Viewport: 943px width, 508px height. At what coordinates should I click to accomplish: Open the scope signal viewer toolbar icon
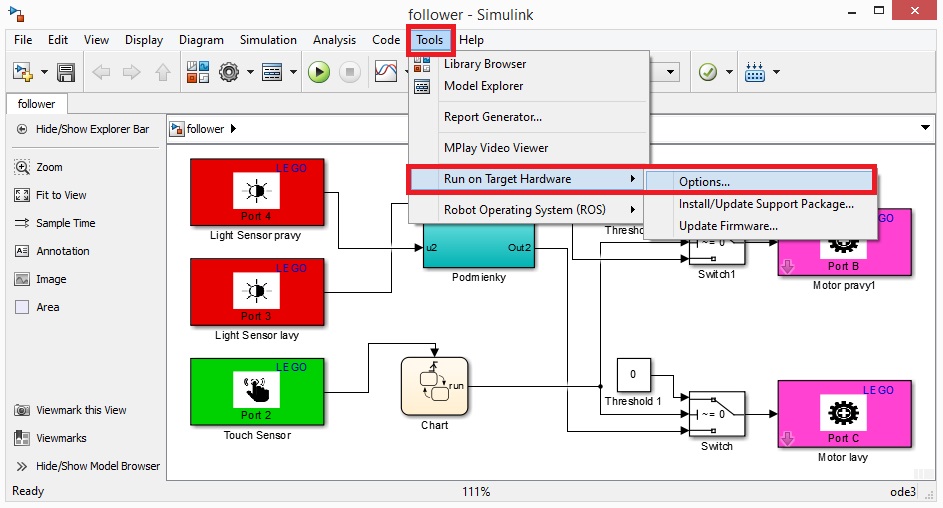point(385,72)
